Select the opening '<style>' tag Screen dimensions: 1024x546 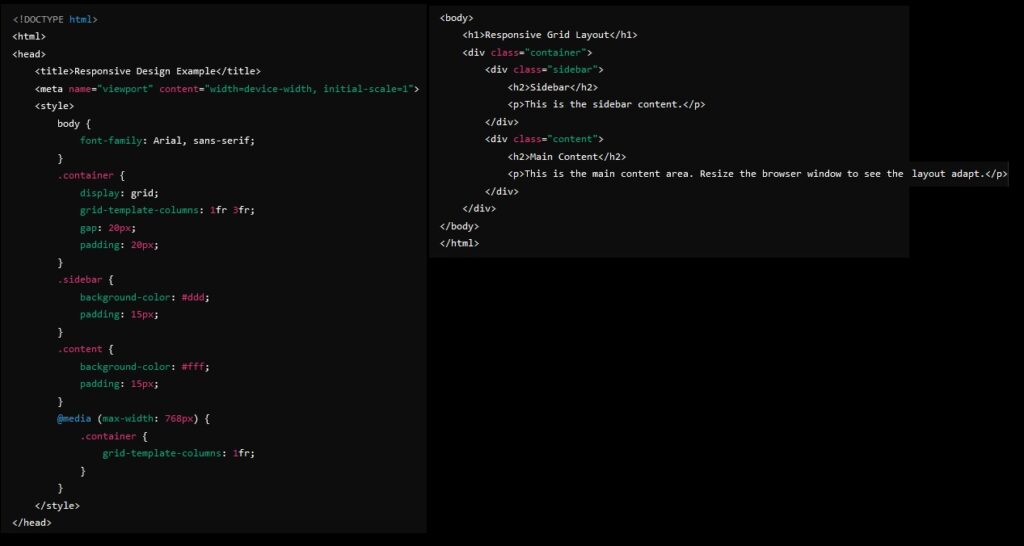54,106
